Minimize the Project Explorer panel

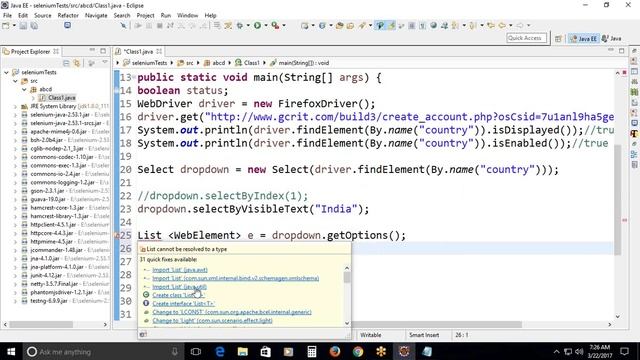pyautogui.click(x=92, y=51)
